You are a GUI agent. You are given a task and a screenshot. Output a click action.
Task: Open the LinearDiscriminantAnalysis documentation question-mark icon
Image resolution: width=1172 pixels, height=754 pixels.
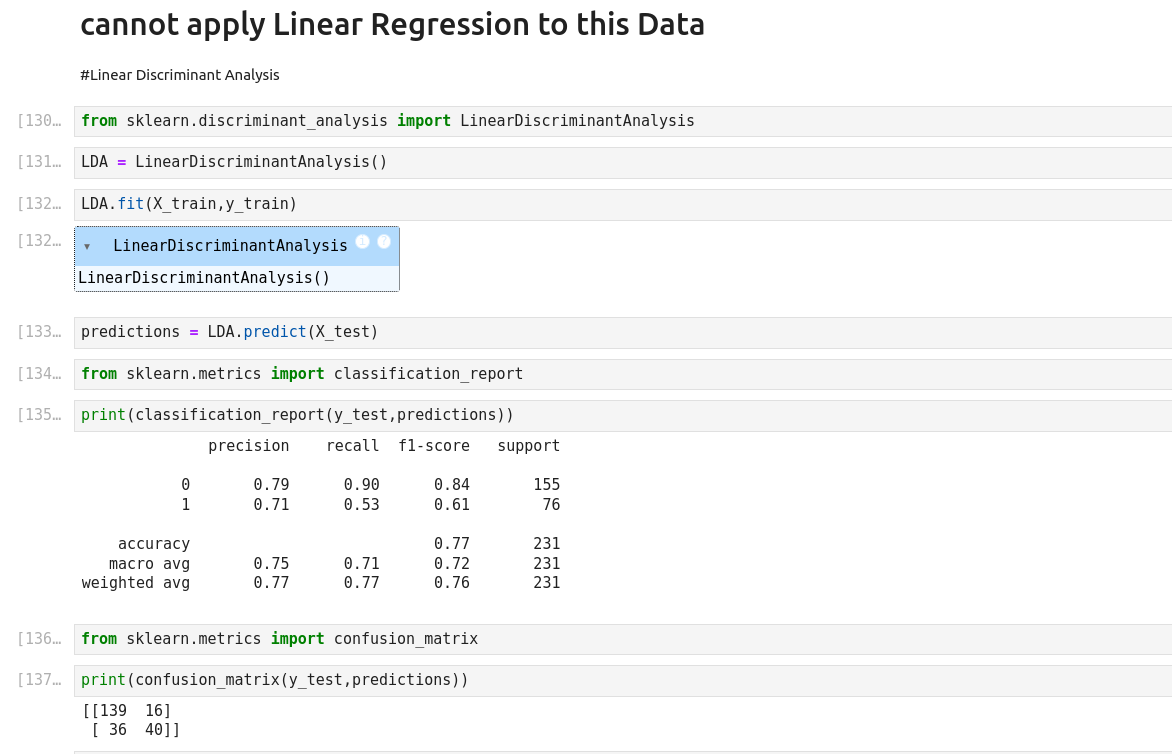(x=384, y=242)
